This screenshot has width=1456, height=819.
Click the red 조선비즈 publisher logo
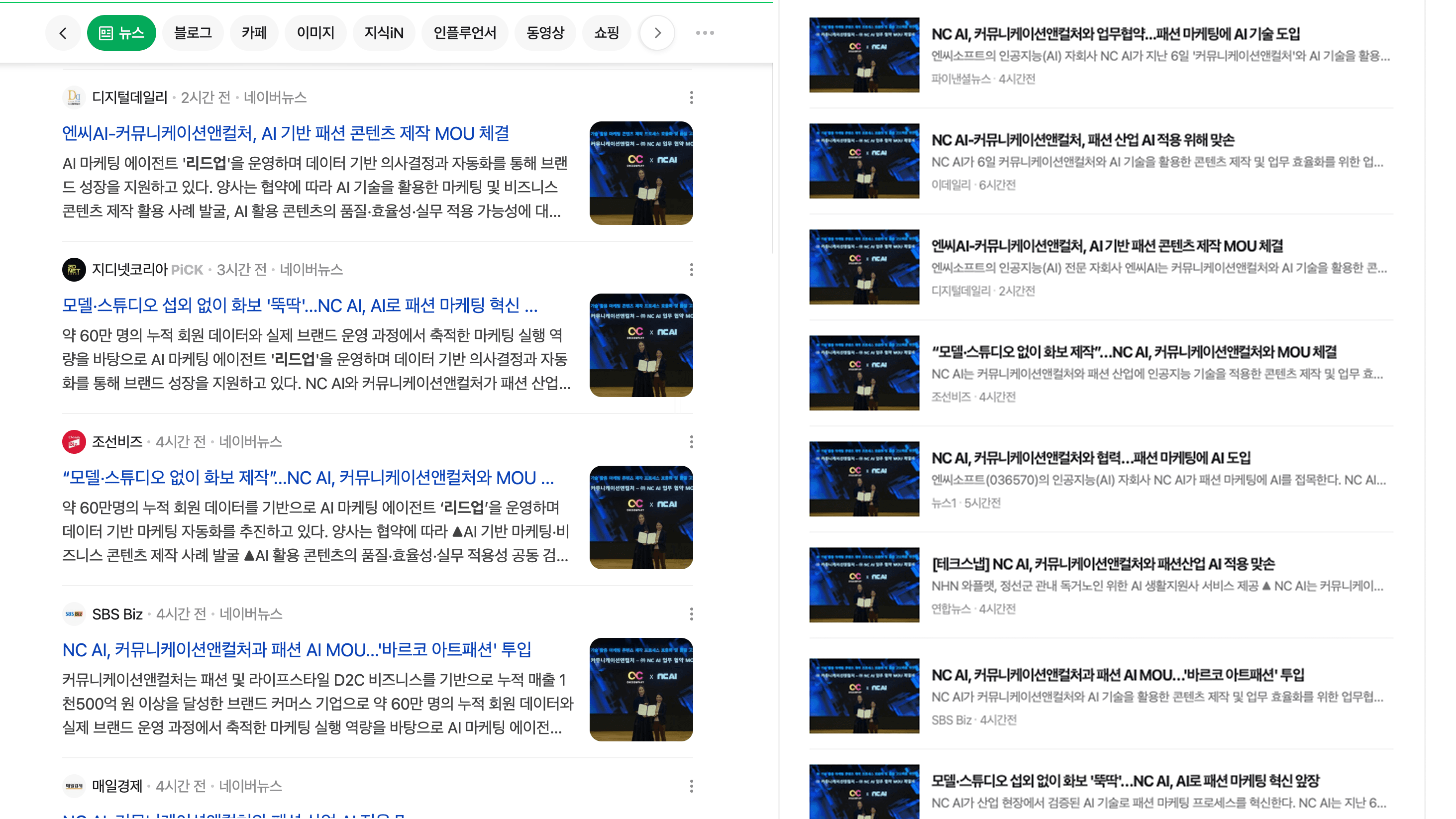74,441
